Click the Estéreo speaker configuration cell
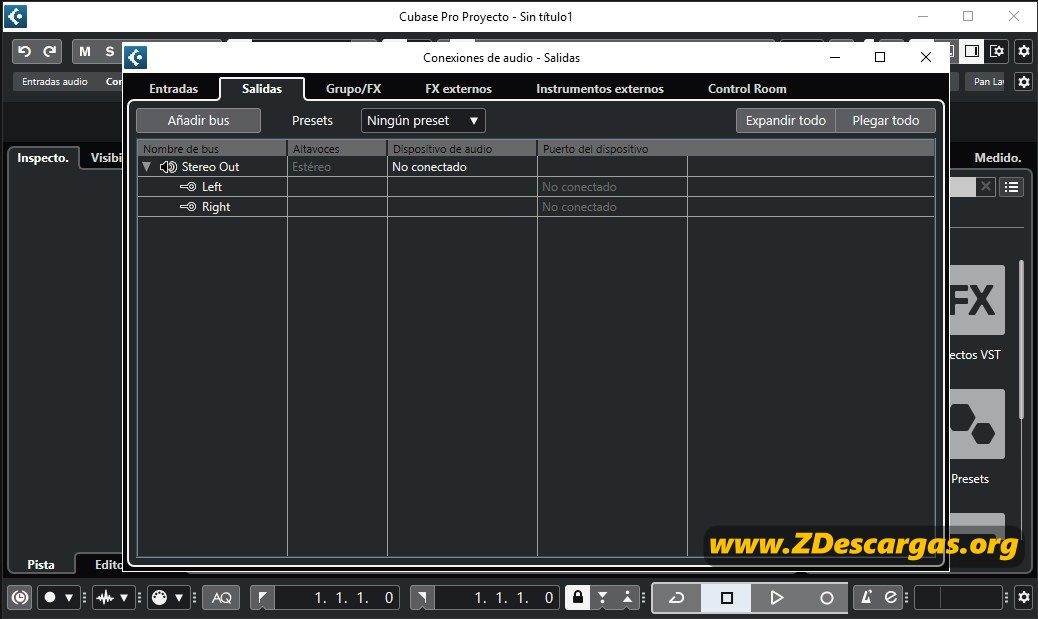 (337, 167)
